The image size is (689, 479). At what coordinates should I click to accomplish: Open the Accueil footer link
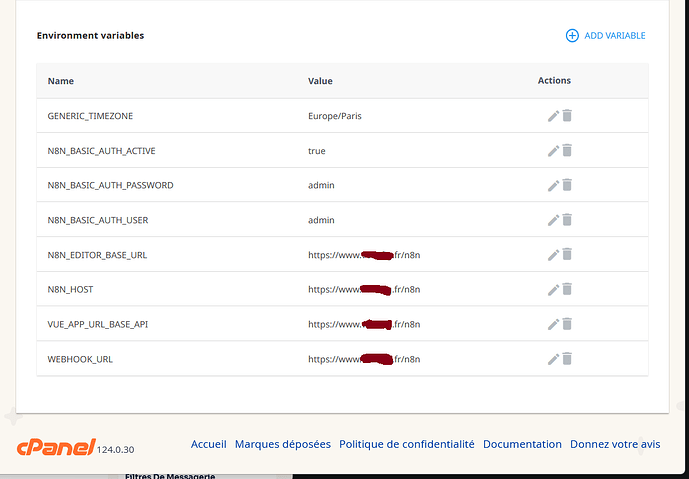[x=209, y=444]
